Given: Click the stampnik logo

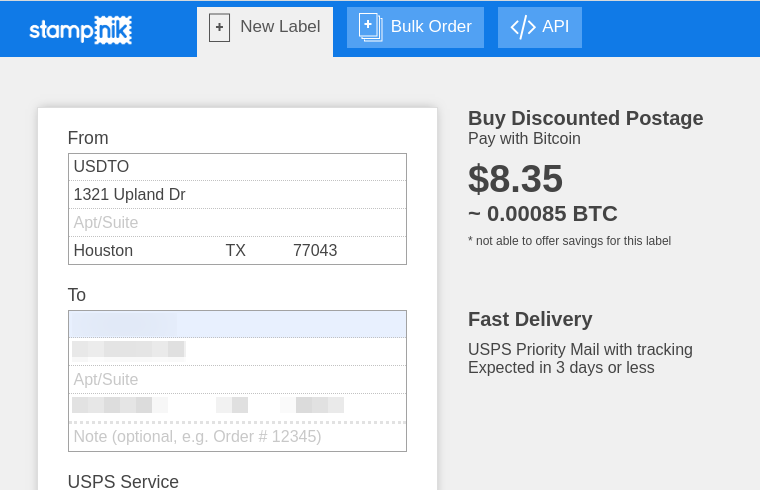Looking at the screenshot, I should click(80, 30).
